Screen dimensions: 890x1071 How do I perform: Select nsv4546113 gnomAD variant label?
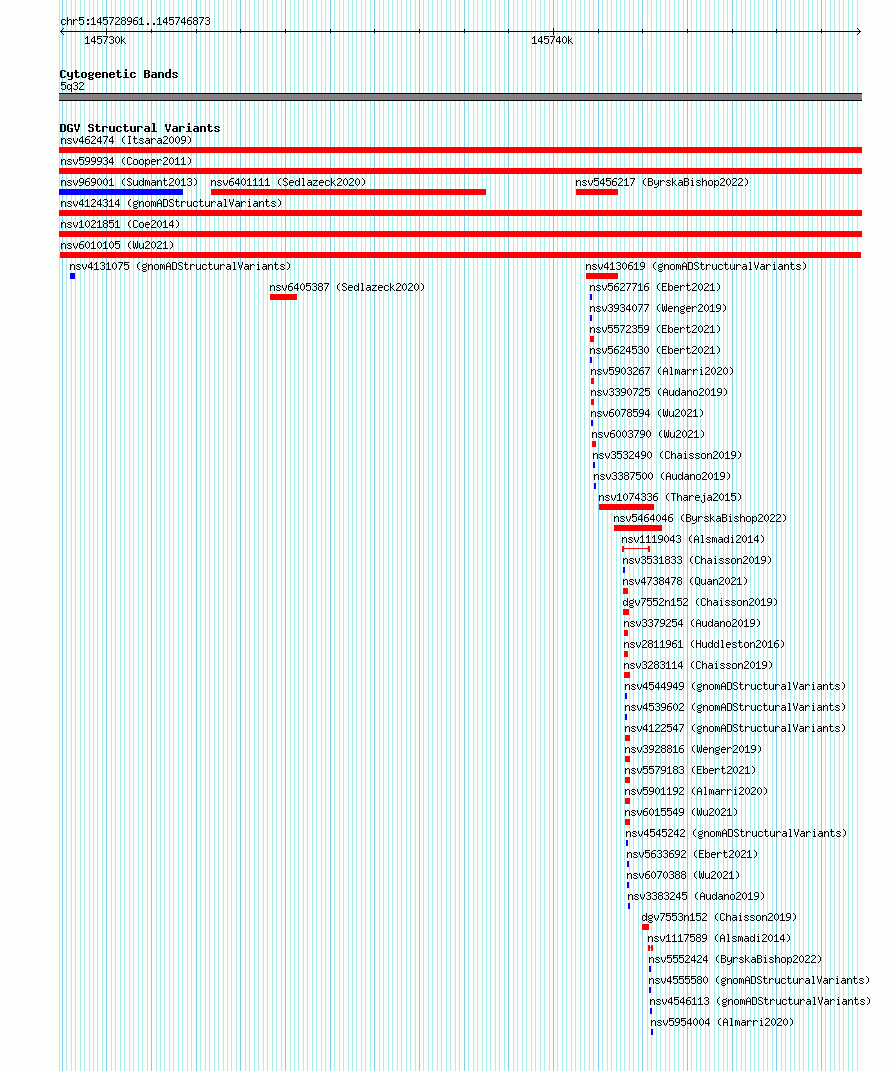point(760,1001)
